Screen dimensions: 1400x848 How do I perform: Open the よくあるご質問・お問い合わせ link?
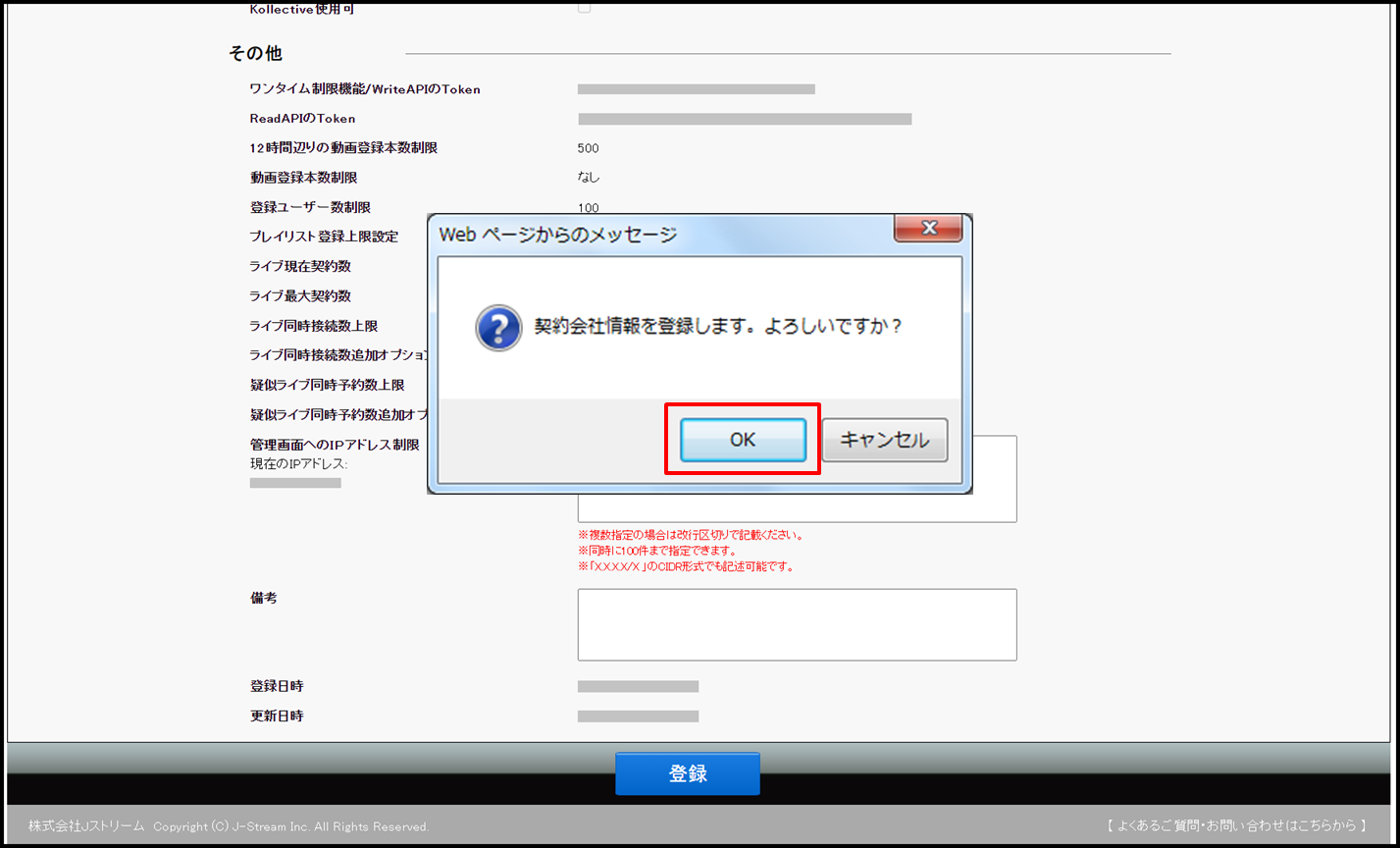click(x=1236, y=825)
